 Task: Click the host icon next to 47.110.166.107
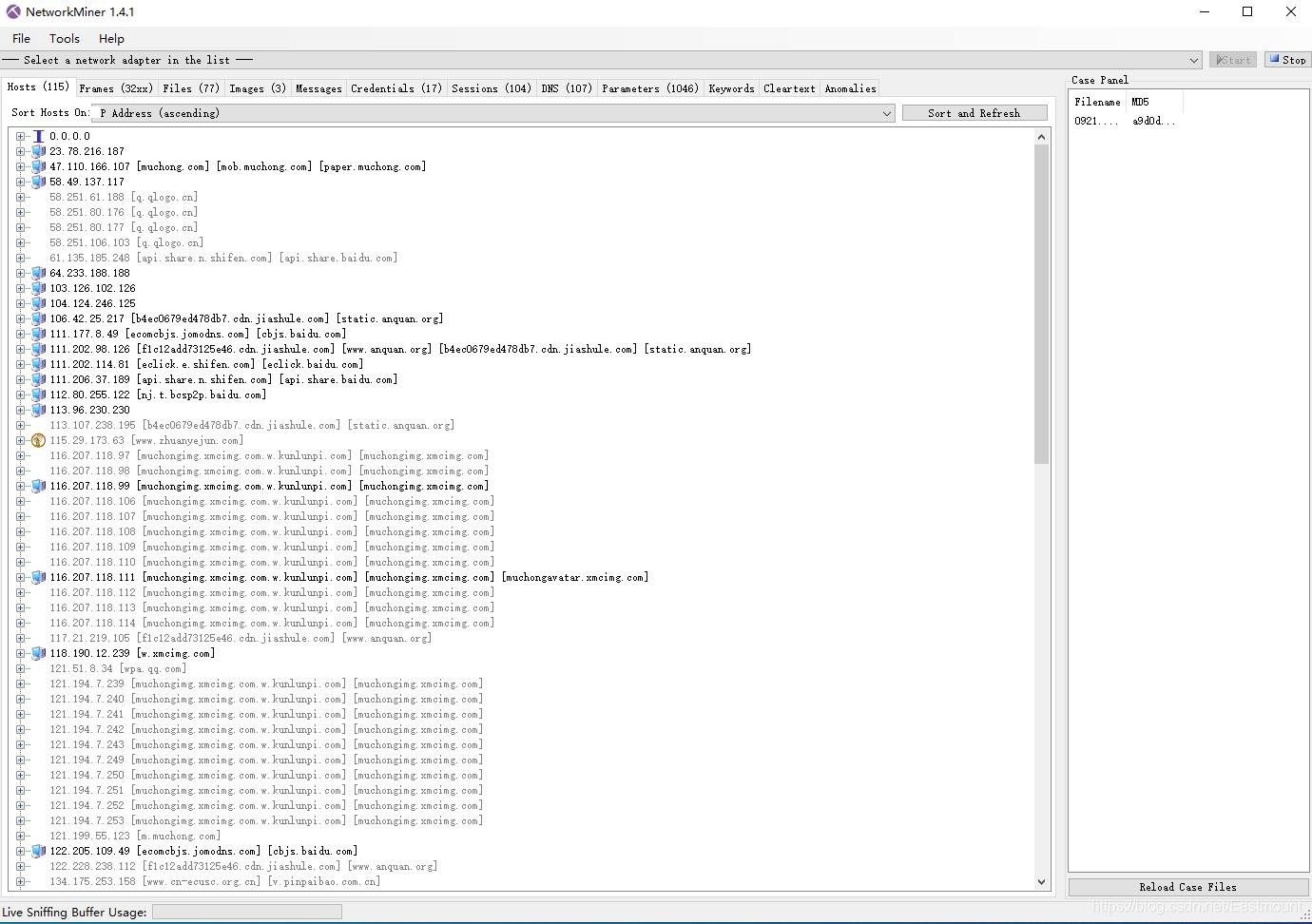pyautogui.click(x=39, y=166)
